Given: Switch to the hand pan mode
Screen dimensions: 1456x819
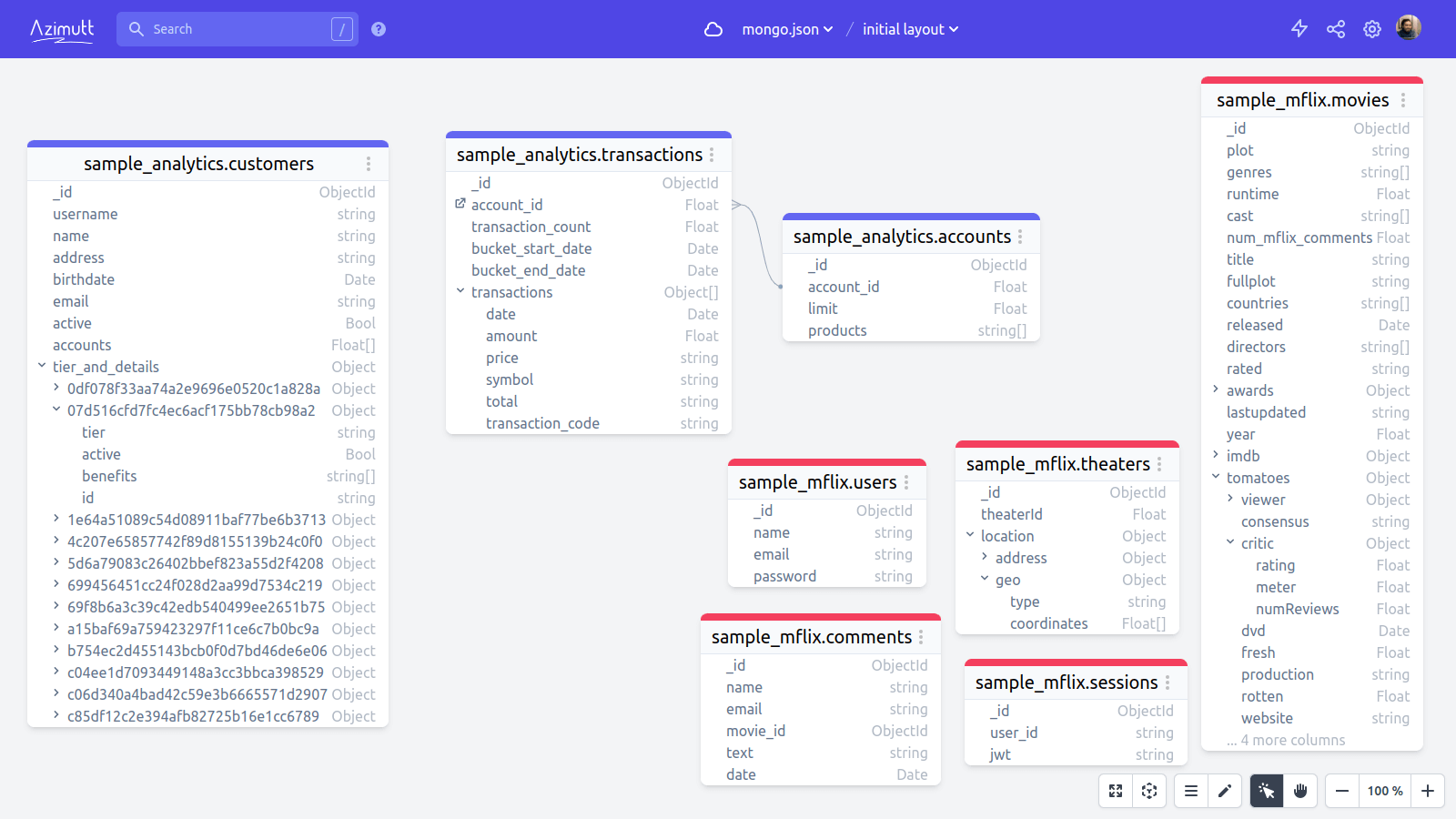Looking at the screenshot, I should click(1299, 791).
